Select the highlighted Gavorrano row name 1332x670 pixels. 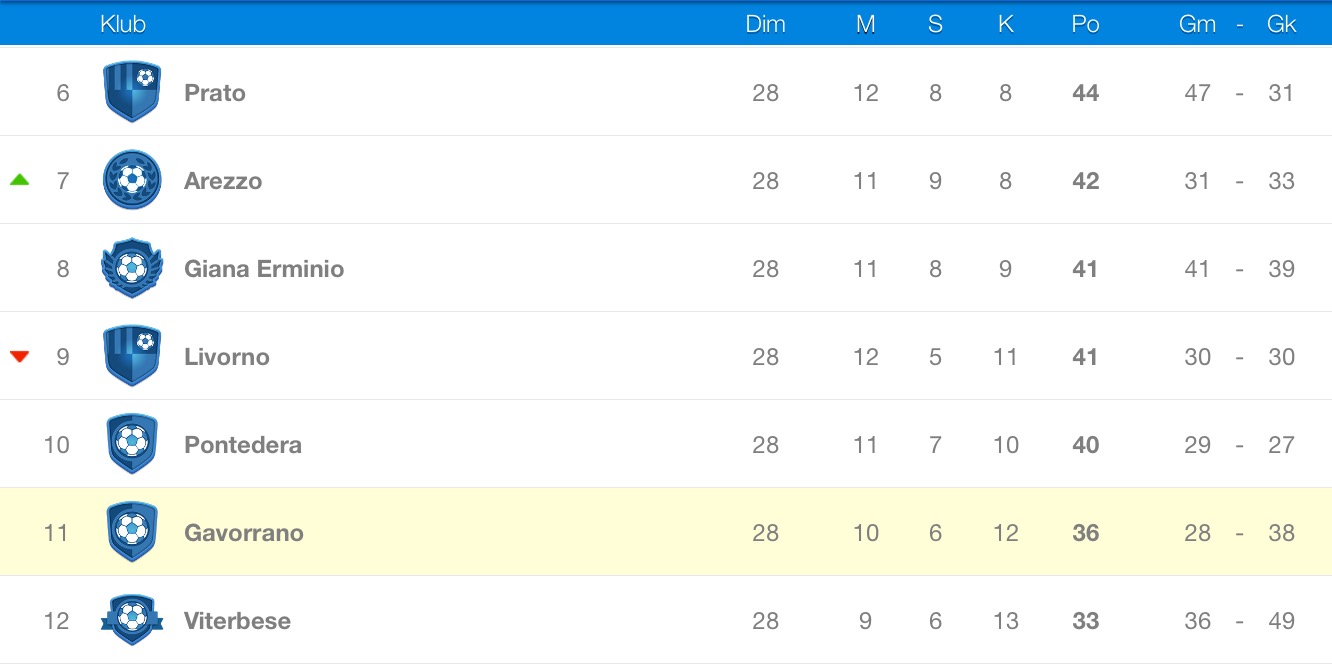(x=244, y=533)
